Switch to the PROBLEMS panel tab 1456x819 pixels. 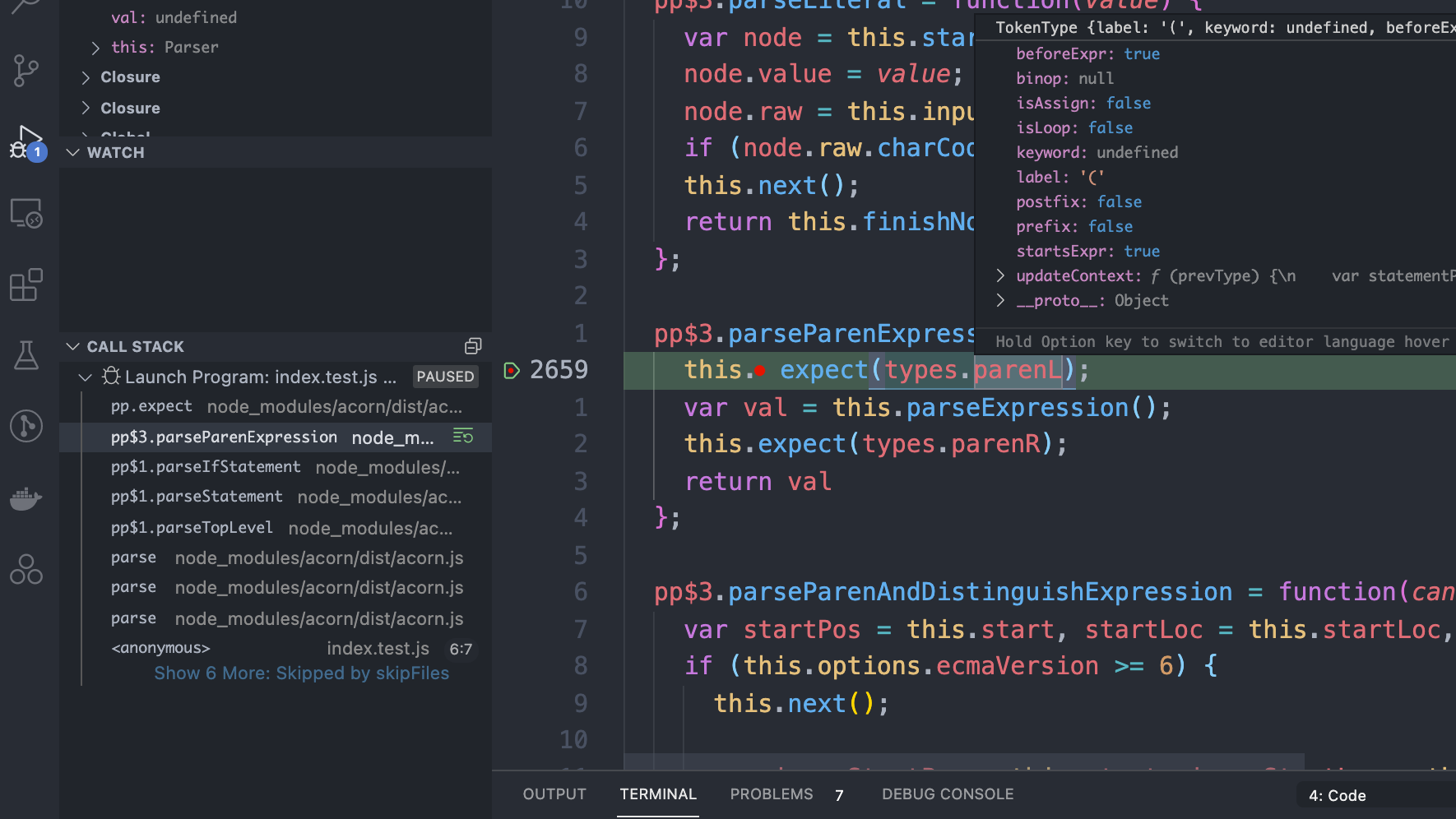772,794
